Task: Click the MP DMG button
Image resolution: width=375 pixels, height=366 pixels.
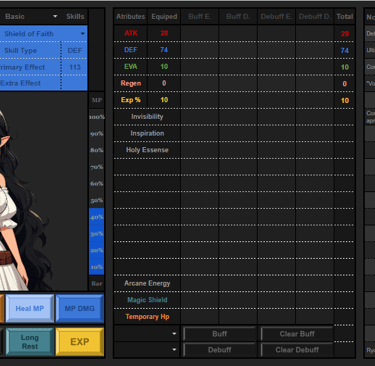Action: (80, 309)
